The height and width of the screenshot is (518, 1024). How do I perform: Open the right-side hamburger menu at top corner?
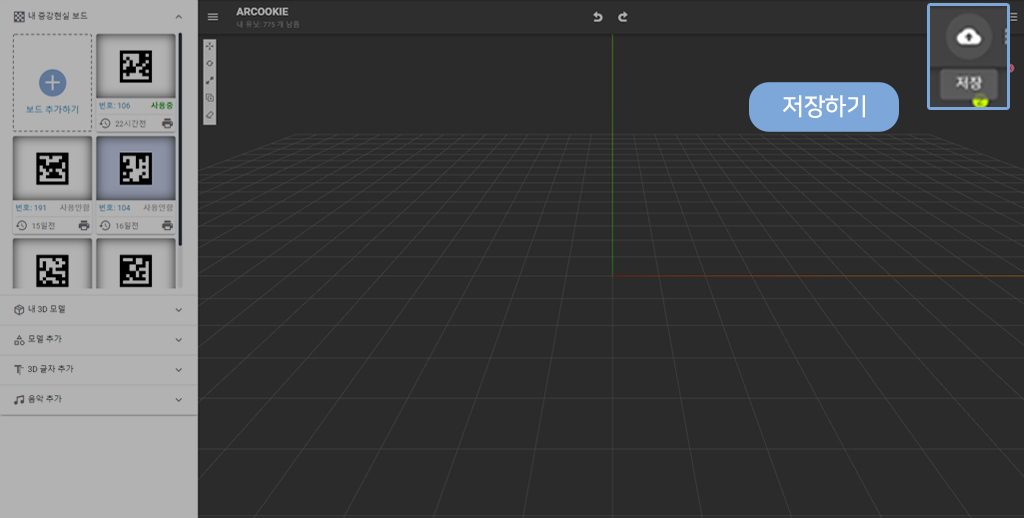point(1014,17)
